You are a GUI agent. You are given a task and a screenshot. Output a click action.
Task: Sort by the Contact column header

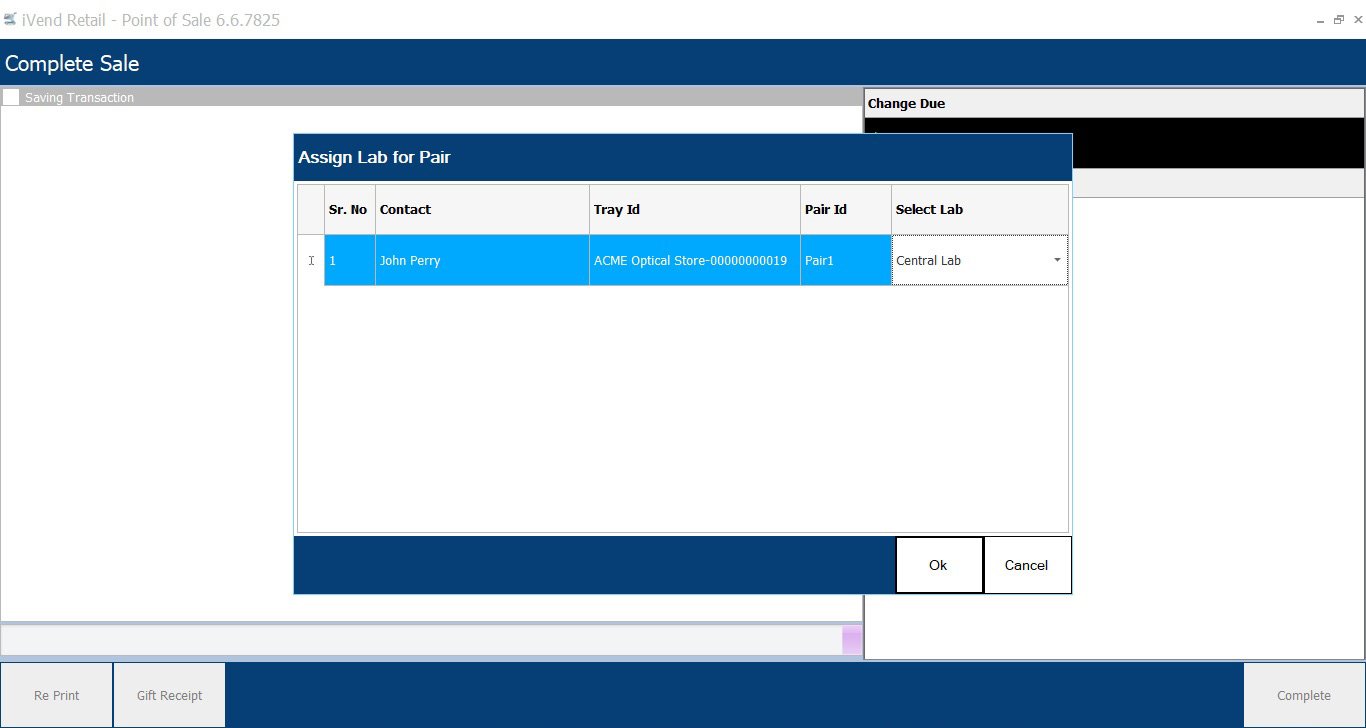(481, 210)
